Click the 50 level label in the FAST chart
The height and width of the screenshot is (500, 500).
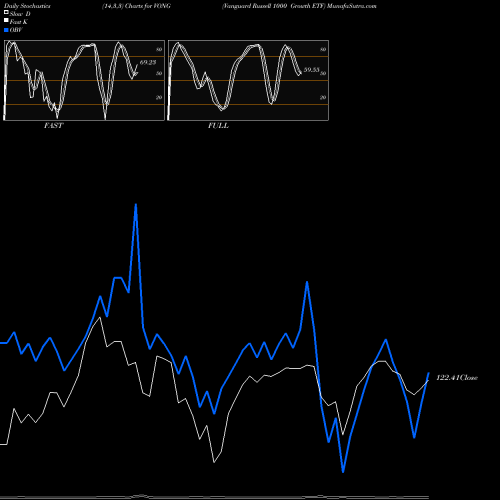pyautogui.click(x=159, y=73)
